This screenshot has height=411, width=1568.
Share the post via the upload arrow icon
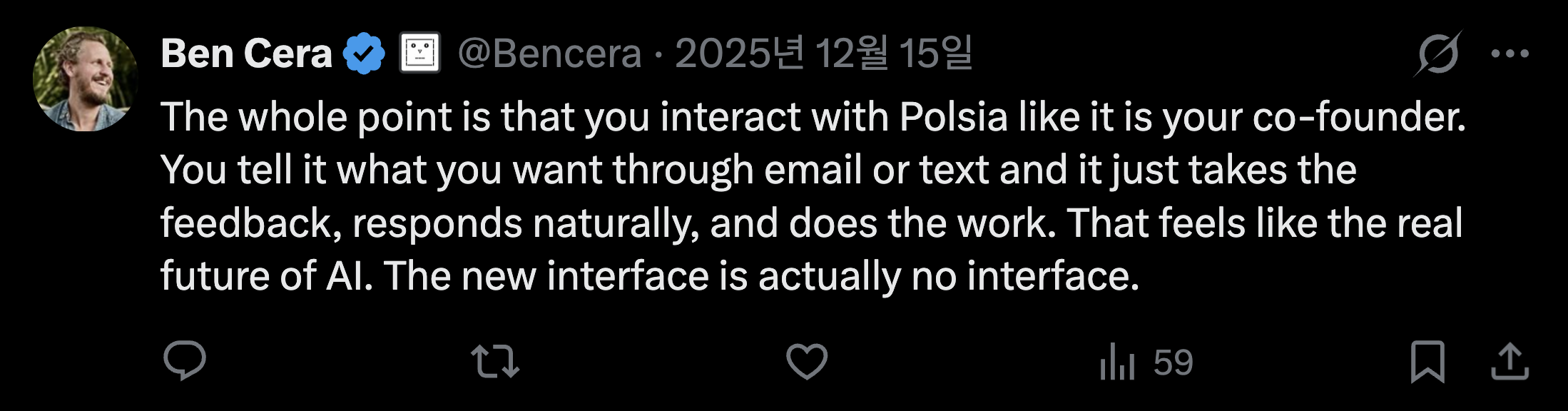1510,362
